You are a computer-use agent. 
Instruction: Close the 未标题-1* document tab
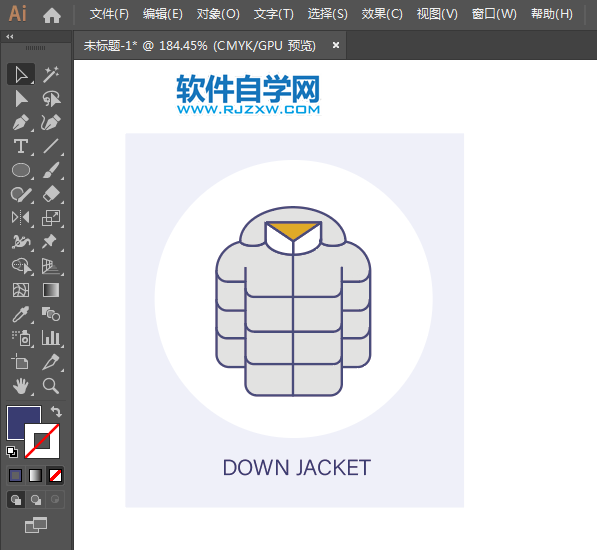(336, 45)
